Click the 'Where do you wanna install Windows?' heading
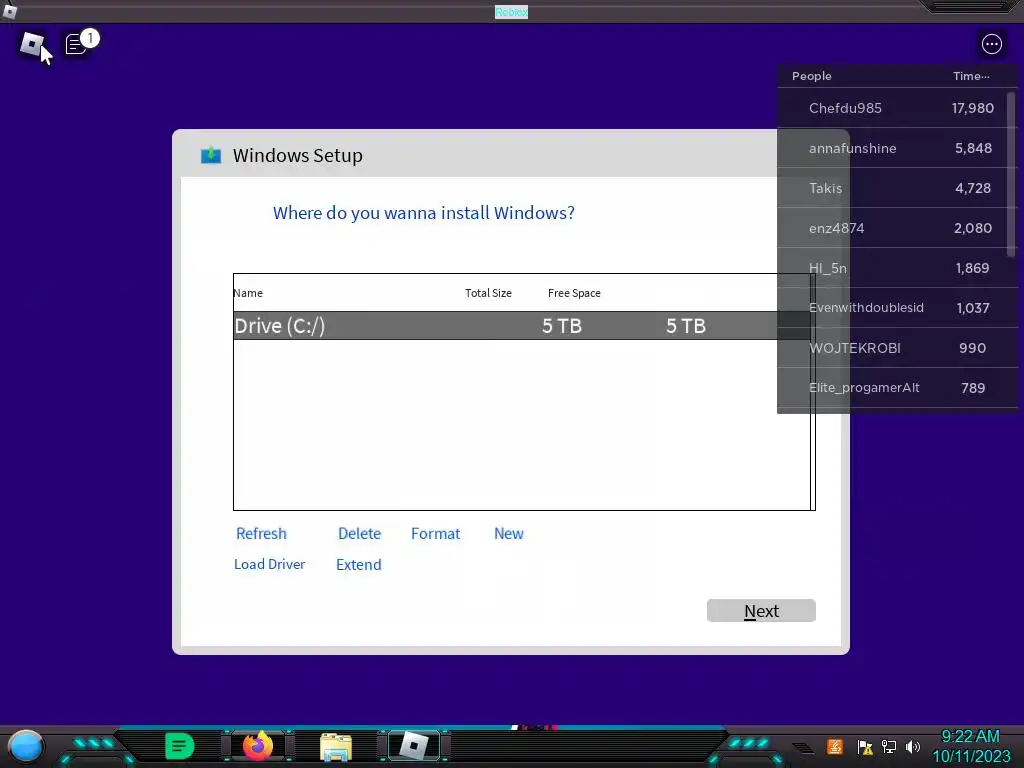The width and height of the screenshot is (1024, 768). pyautogui.click(x=423, y=213)
